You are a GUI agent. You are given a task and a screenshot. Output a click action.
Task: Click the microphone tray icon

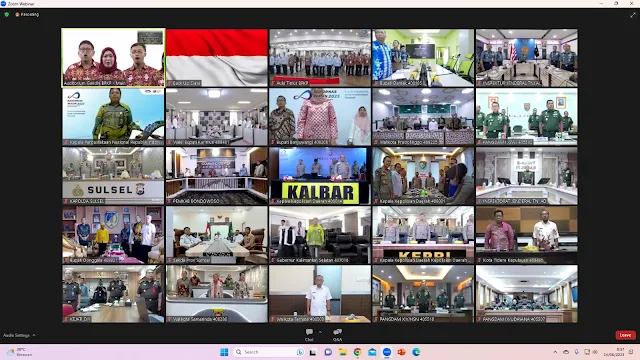576,352
